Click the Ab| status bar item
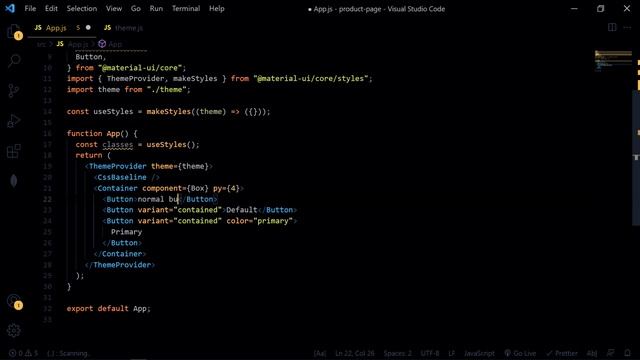Screen dimensions: 640x360 coord(592,353)
